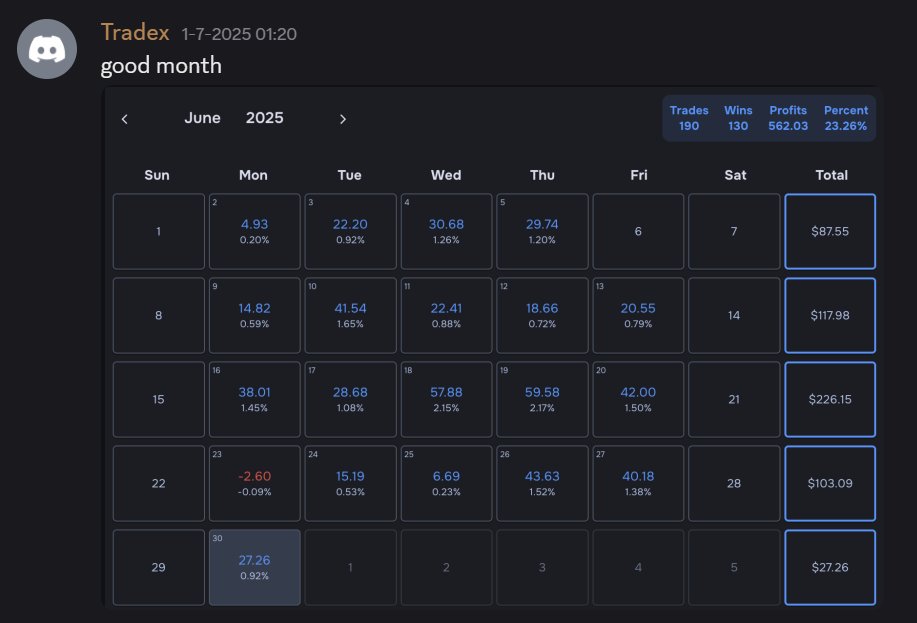
Task: Open June 3 cell showing 22.20
Action: pyautogui.click(x=350, y=231)
